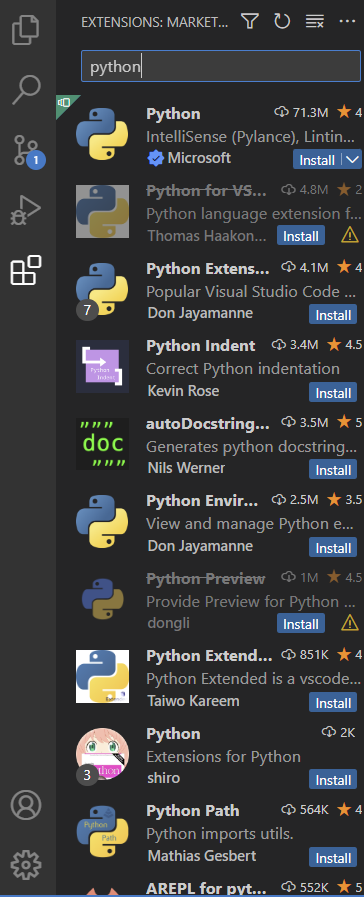Expand the Install dropdown arrow for Microsoft Python

353,160
